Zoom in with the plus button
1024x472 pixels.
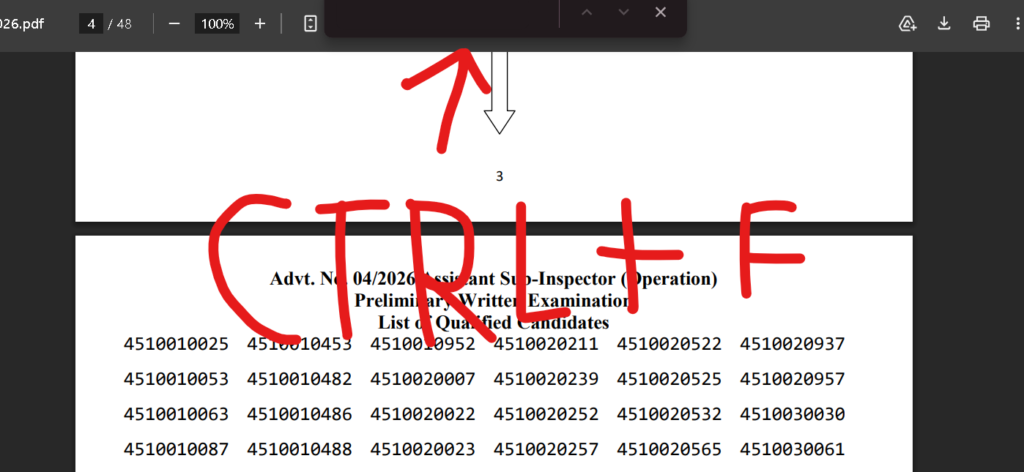(x=260, y=24)
